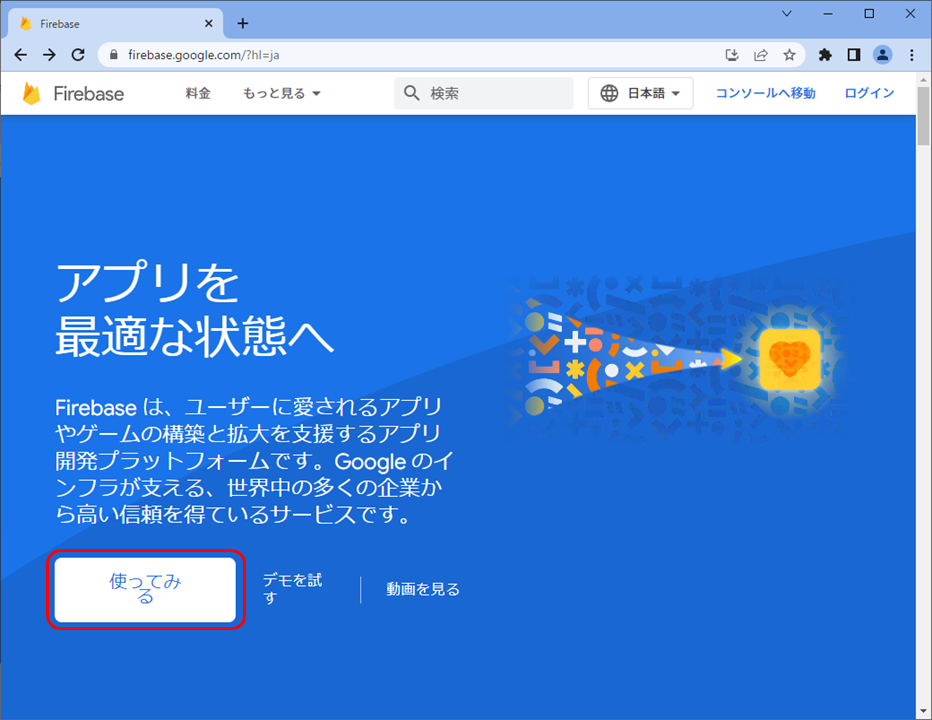Click the ログイン link
The width and height of the screenshot is (932, 720).
869,93
